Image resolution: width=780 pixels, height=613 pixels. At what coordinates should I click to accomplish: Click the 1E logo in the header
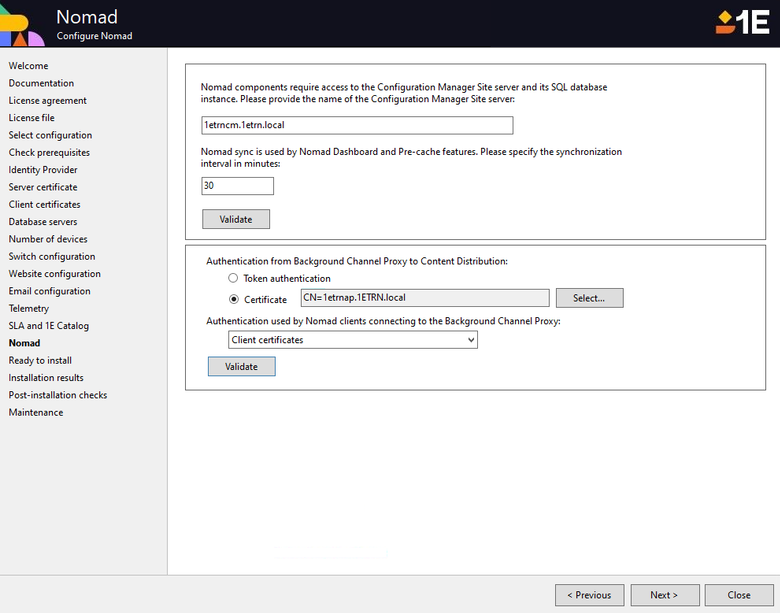742,22
